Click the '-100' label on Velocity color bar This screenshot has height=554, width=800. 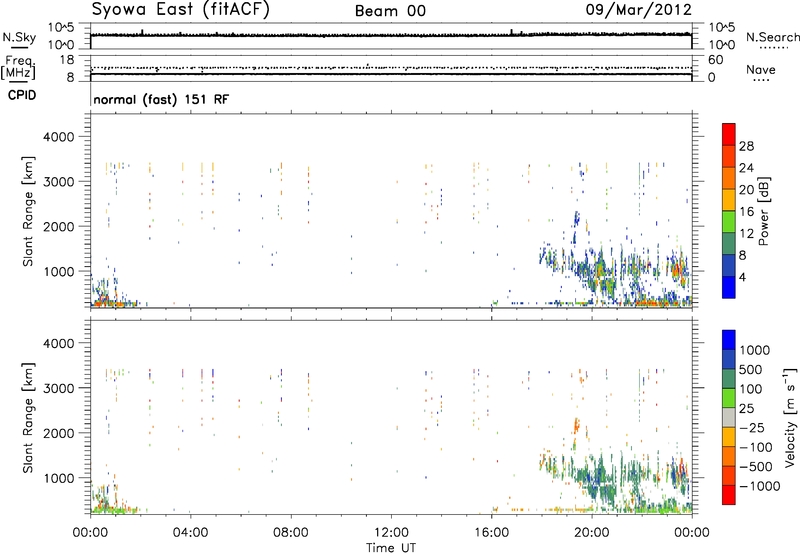756,447
